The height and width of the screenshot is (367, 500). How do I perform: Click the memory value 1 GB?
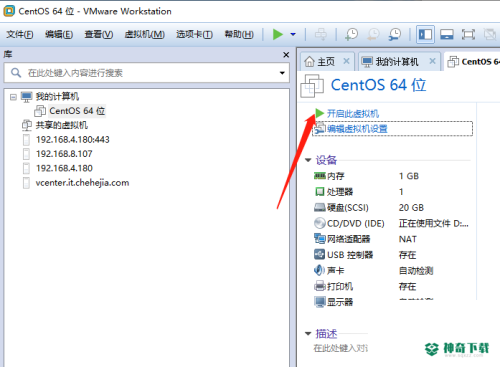coord(409,176)
